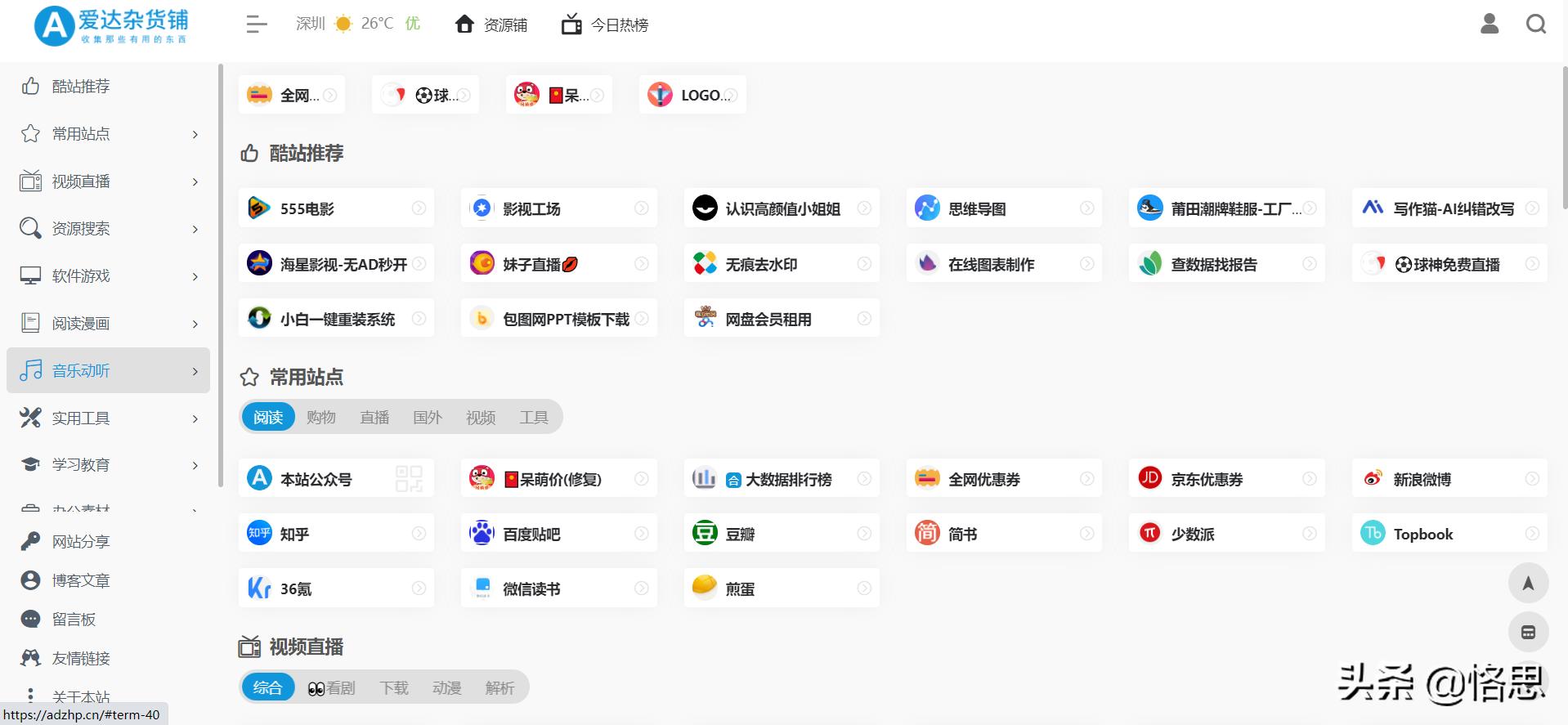Open the 资源铺 header link

[491, 25]
